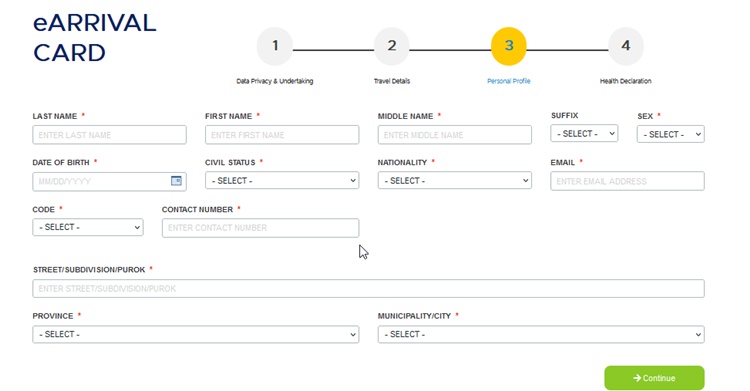Click the Email address field
The width and height of the screenshot is (750, 391).
pos(627,181)
